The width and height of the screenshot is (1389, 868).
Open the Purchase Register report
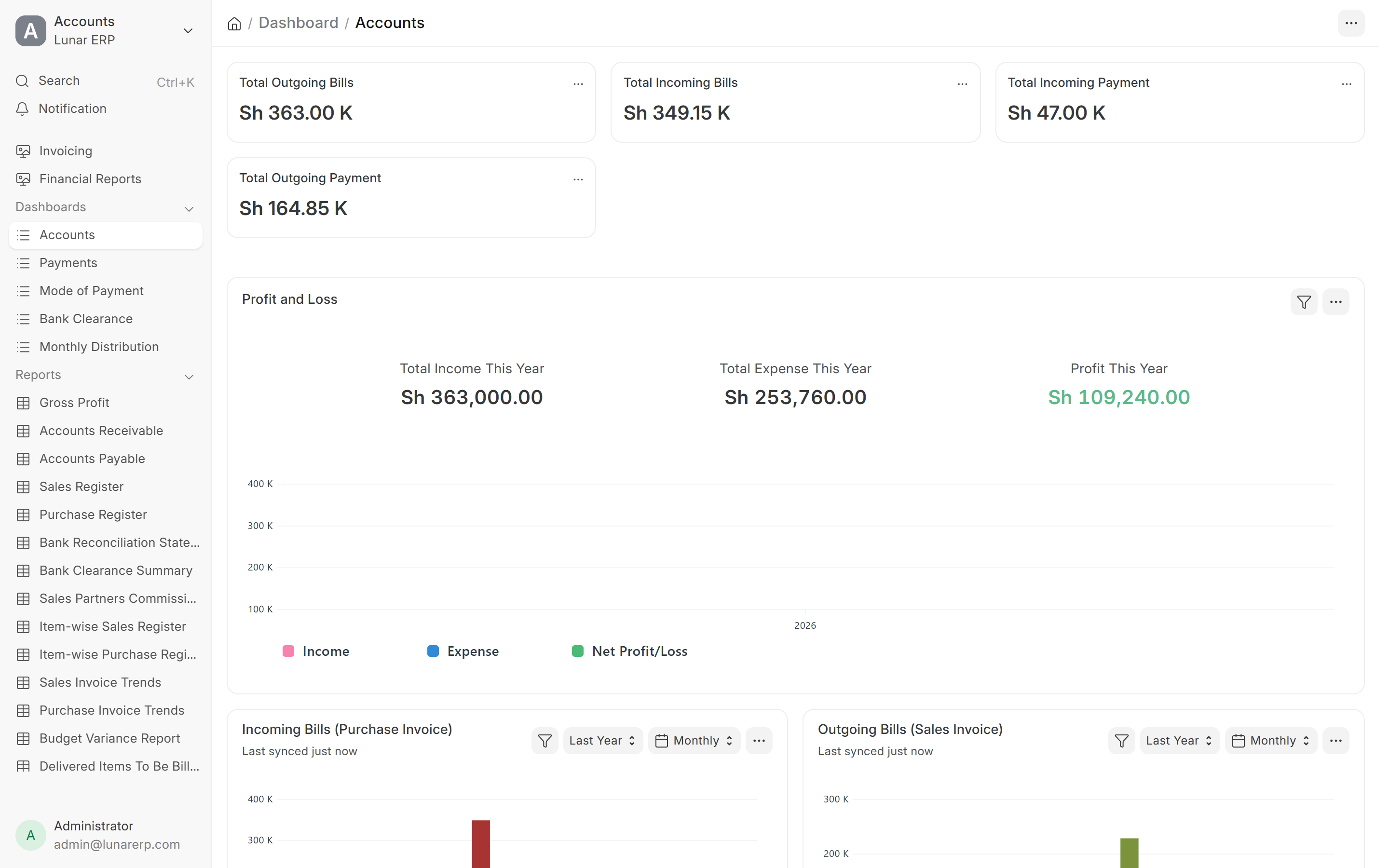pos(106,515)
